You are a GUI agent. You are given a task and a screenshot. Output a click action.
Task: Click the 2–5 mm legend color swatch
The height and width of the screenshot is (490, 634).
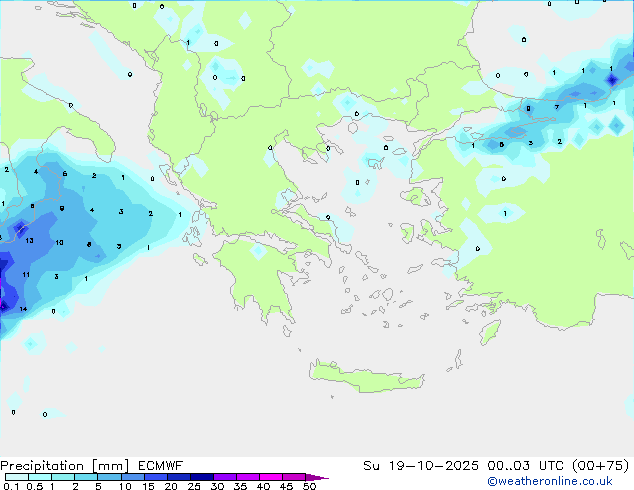(86, 477)
